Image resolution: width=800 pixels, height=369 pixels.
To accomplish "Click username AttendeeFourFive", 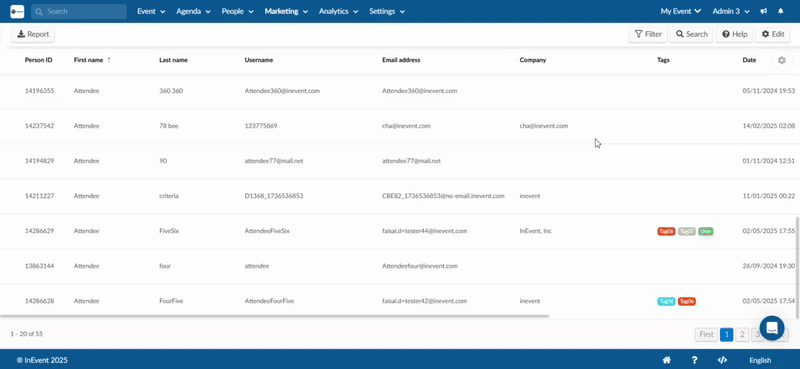I will 269,301.
